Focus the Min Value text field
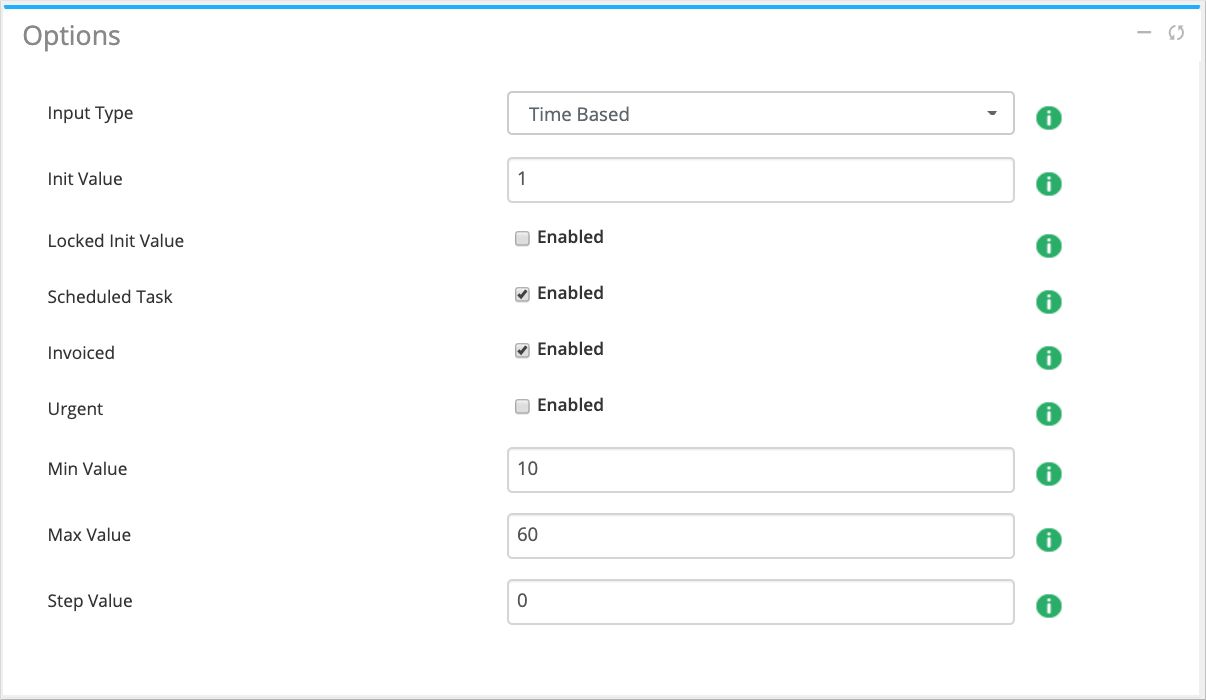1206x700 pixels. coord(760,470)
